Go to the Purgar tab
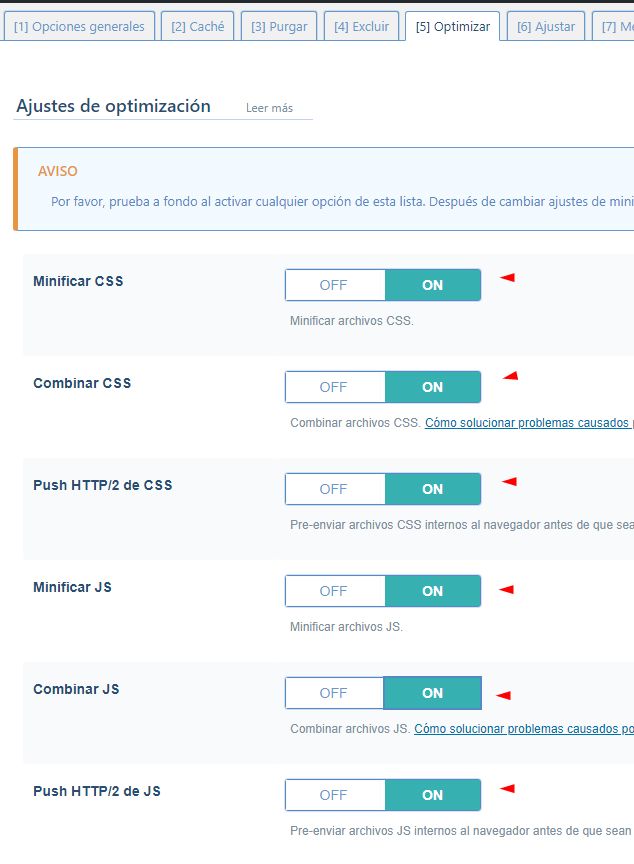Screen dimensions: 634x864 (x=280, y=27)
